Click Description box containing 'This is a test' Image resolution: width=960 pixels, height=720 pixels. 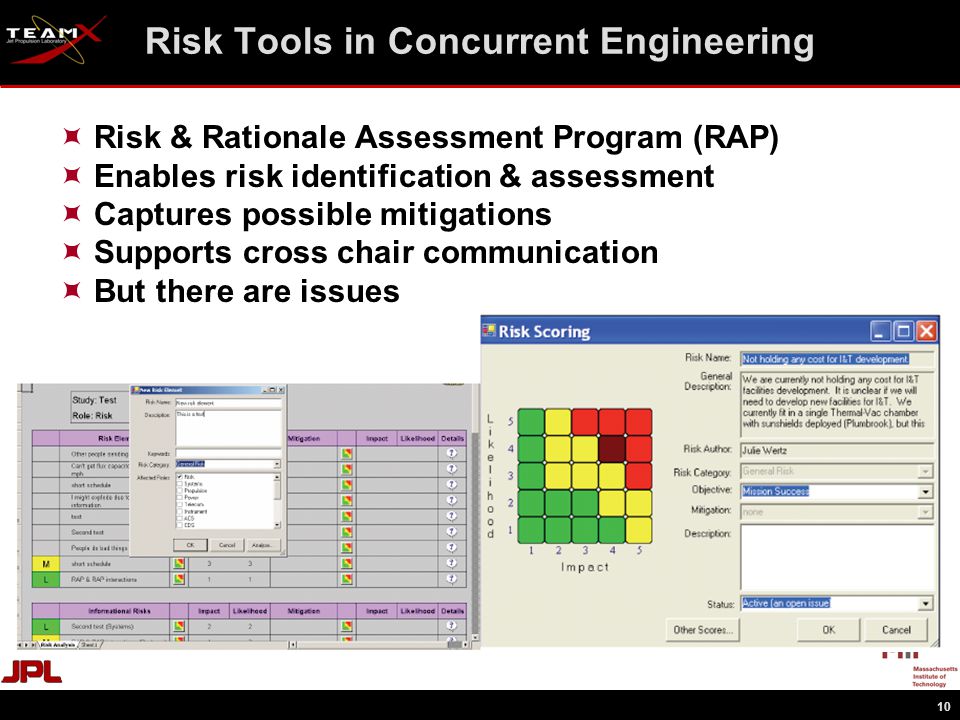coord(228,428)
